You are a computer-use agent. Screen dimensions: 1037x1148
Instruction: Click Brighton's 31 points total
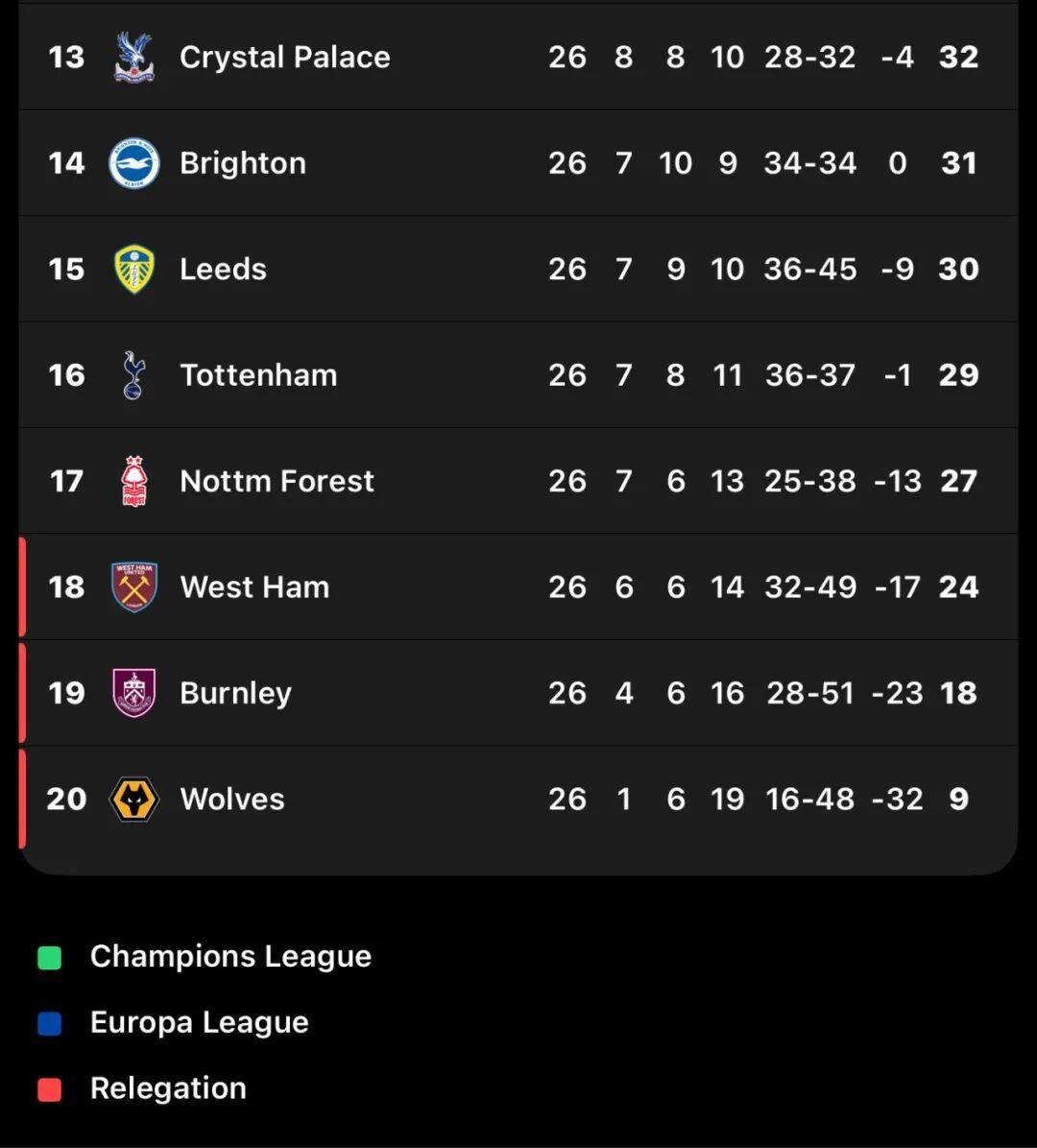pyautogui.click(x=958, y=163)
